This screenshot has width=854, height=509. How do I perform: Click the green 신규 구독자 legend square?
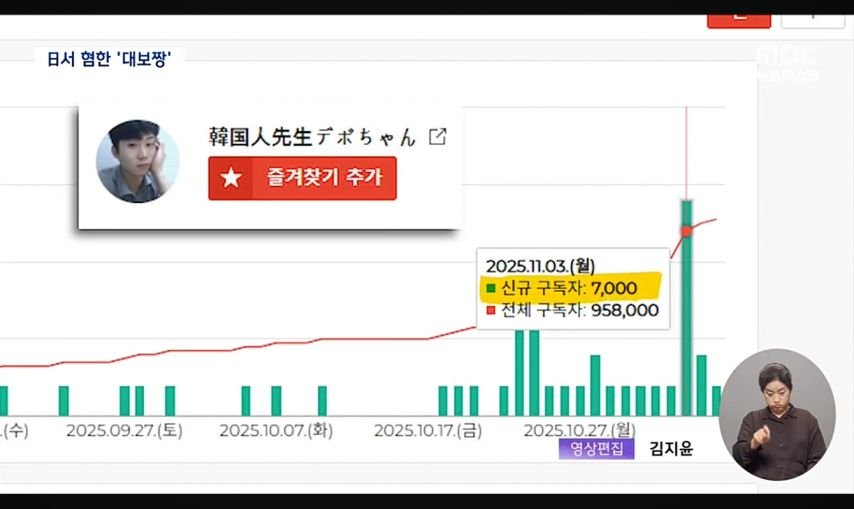click(490, 288)
